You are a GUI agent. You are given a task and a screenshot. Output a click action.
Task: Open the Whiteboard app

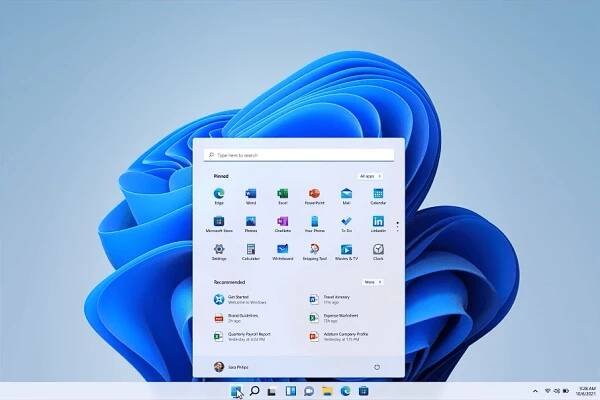[x=282, y=248]
